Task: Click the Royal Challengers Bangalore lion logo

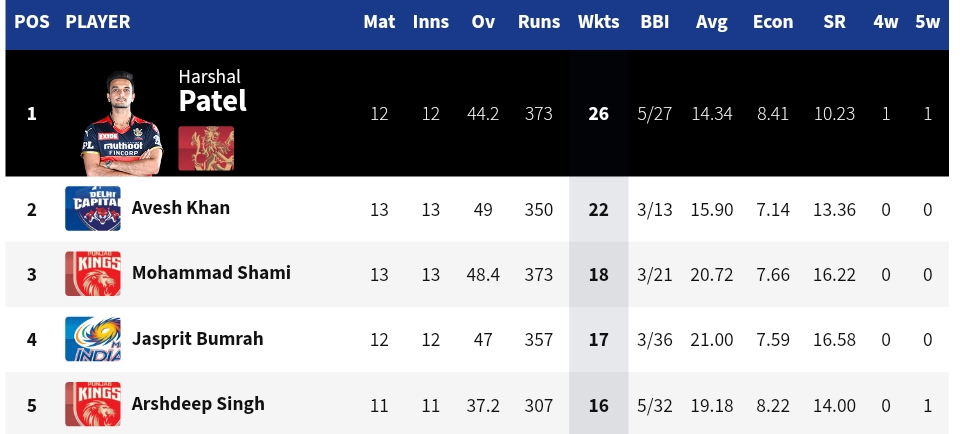Action: coord(206,148)
